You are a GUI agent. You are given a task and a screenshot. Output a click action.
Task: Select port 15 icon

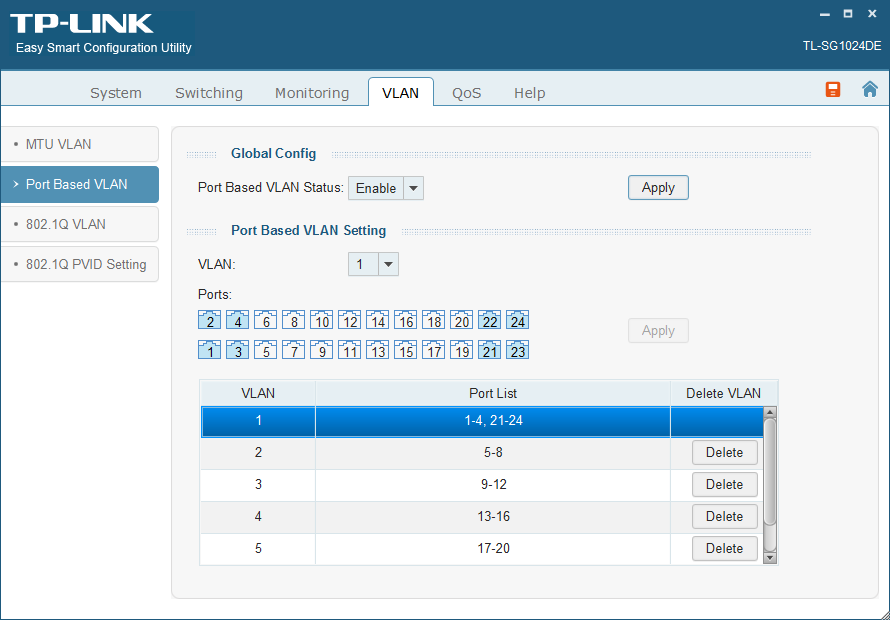coord(406,349)
